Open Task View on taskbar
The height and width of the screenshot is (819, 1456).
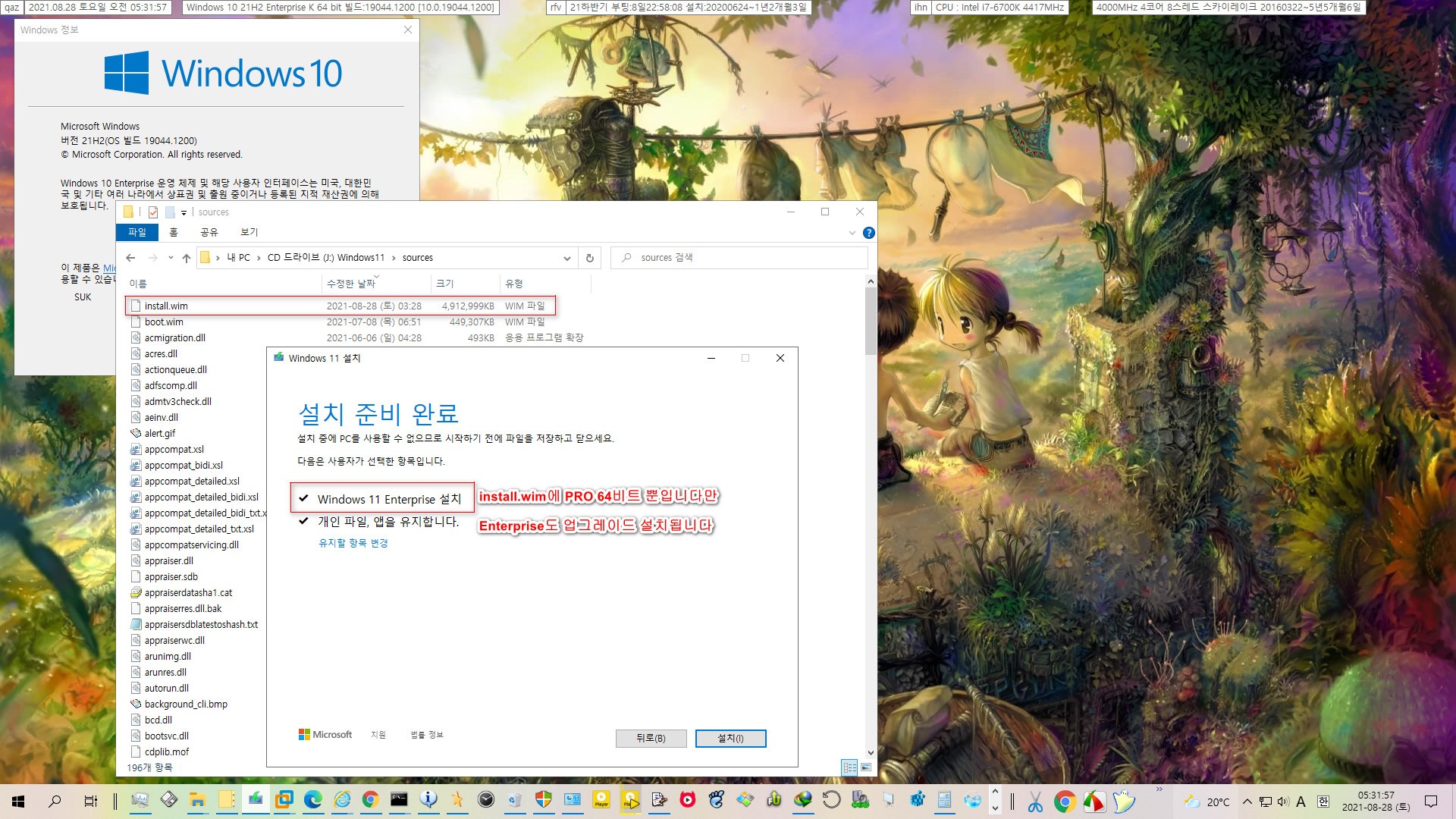90,801
